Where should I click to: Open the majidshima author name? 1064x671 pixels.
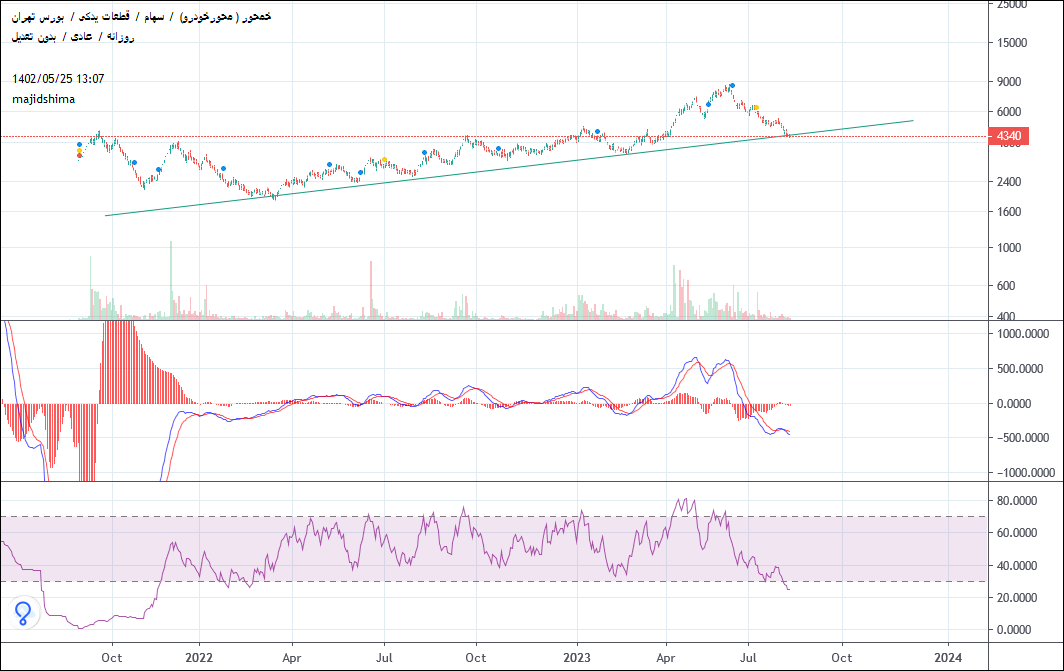coord(43,99)
